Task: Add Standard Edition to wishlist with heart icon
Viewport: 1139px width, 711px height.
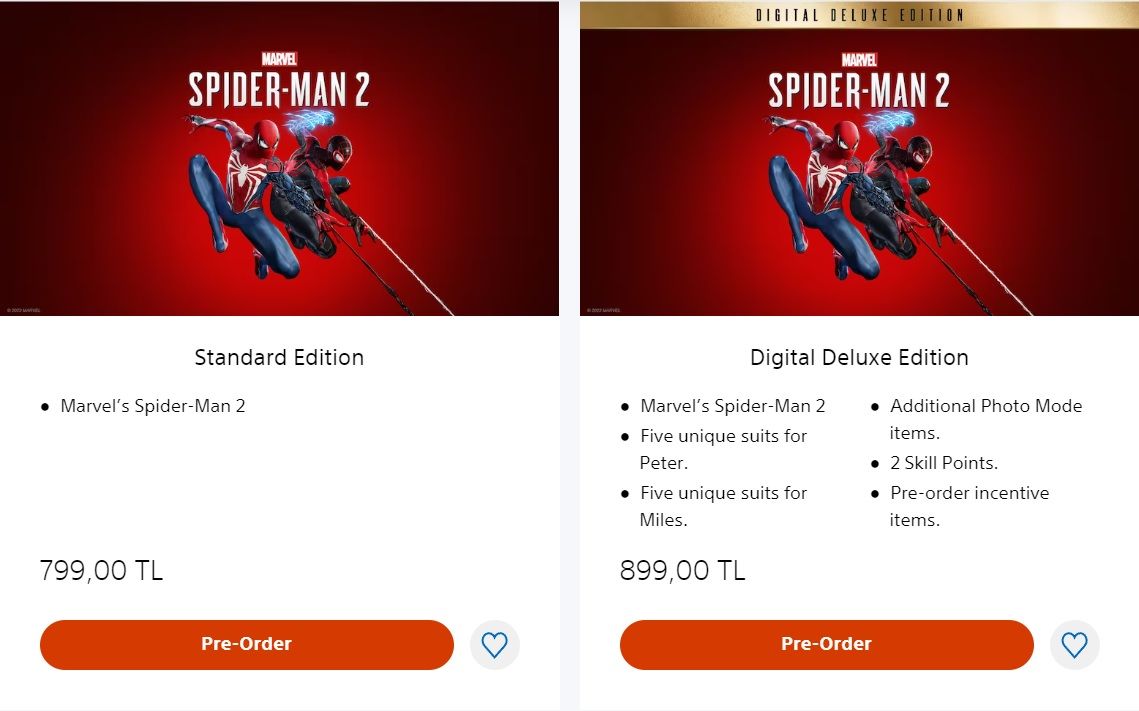Action: point(495,644)
